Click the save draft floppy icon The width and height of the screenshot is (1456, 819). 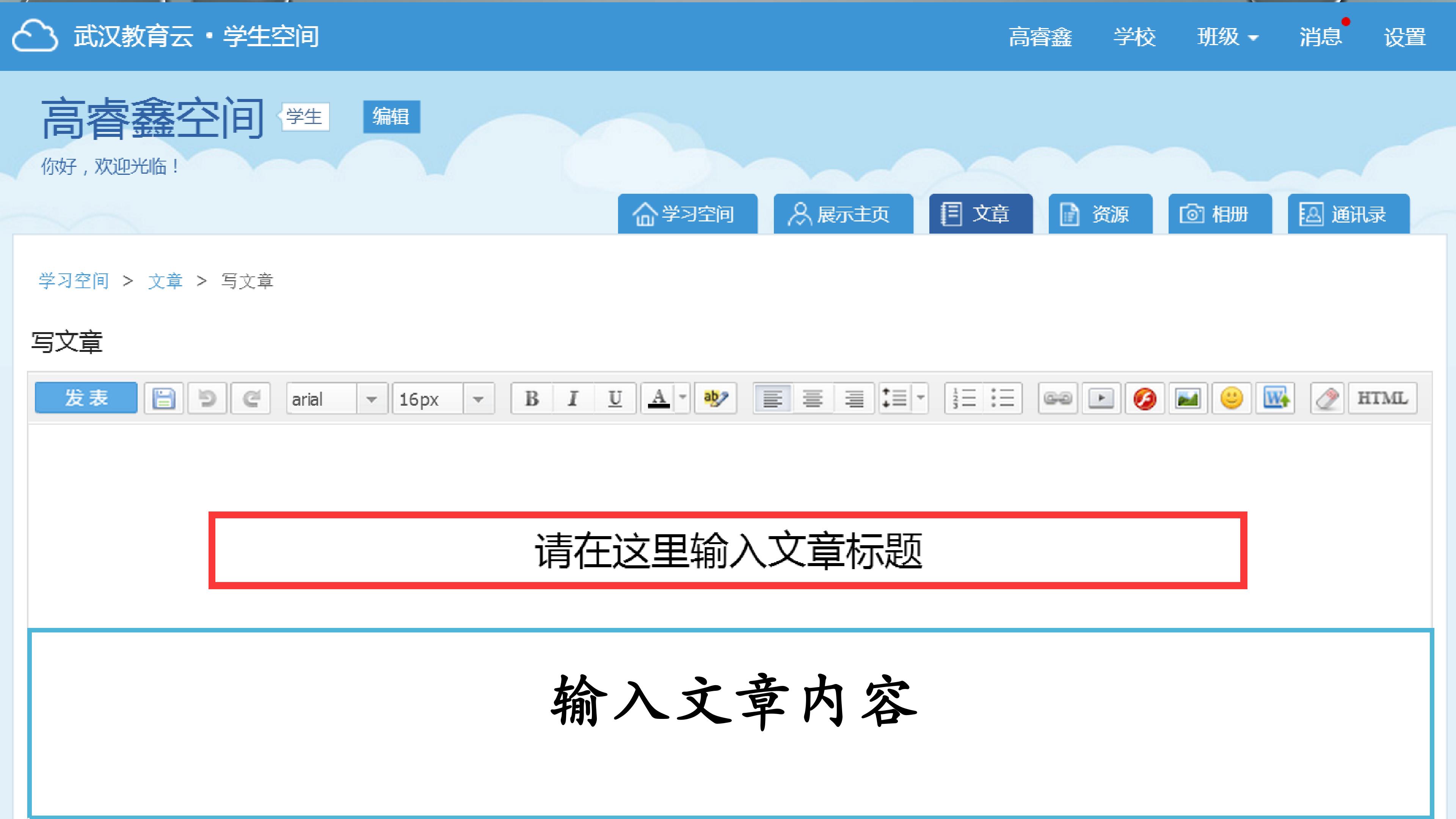[x=163, y=399]
